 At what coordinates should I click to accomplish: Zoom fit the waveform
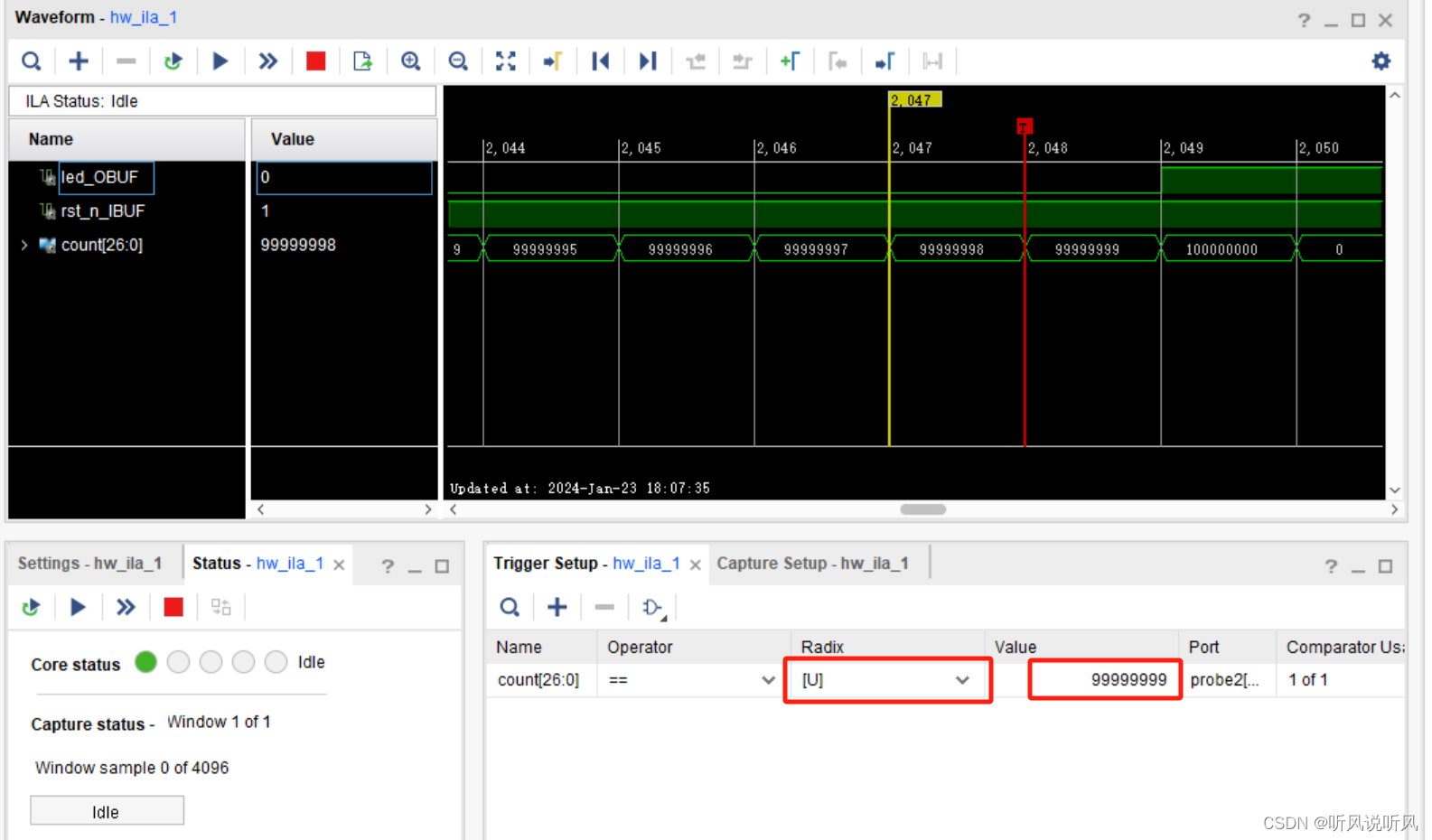506,61
